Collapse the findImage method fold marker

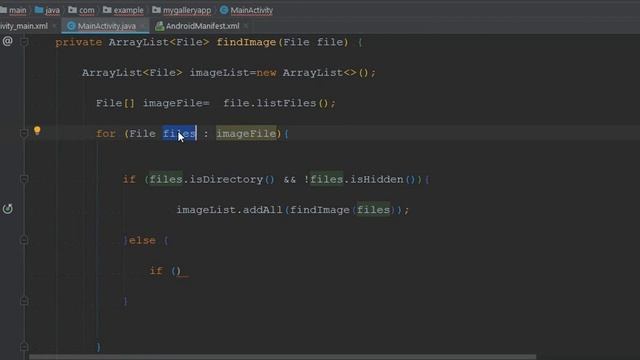[x=24, y=42]
